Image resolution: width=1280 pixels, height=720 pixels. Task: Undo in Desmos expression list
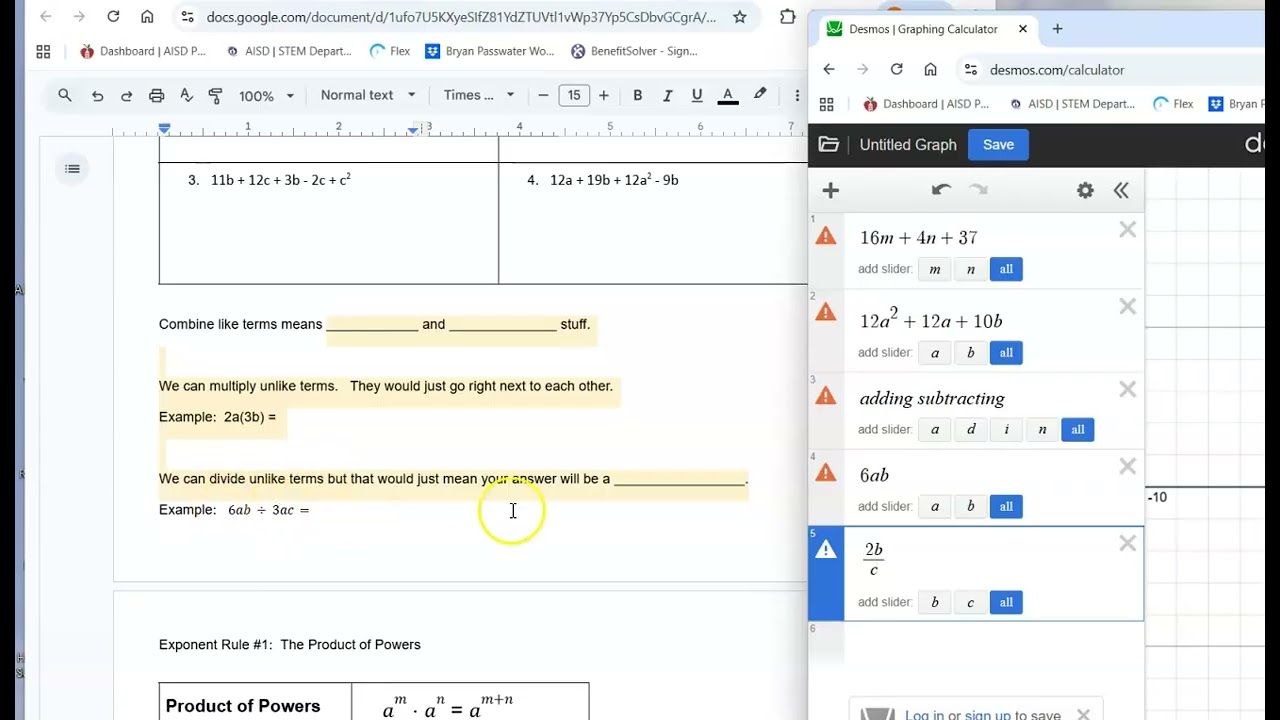click(940, 190)
